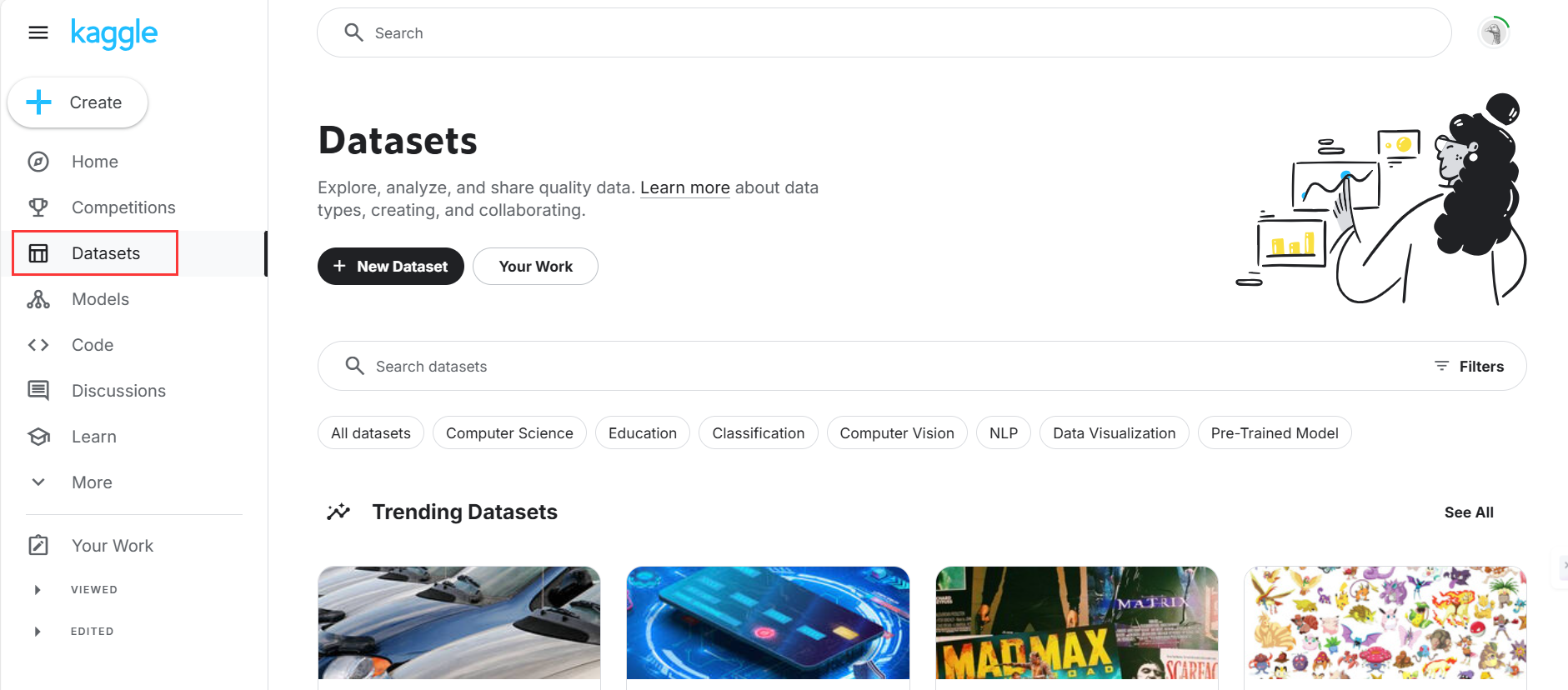Follow the Learn more link
Image resolution: width=1568 pixels, height=690 pixels.
point(684,188)
